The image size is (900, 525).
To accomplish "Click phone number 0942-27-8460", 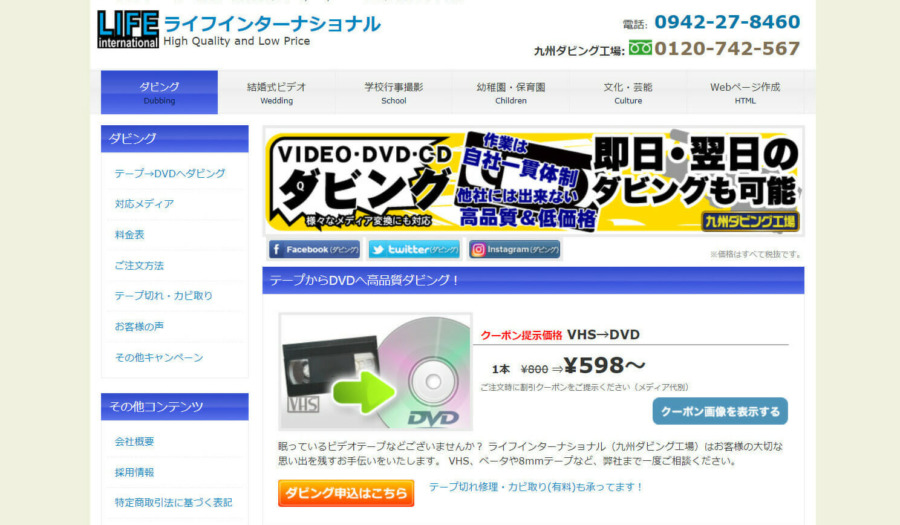I will coord(727,22).
